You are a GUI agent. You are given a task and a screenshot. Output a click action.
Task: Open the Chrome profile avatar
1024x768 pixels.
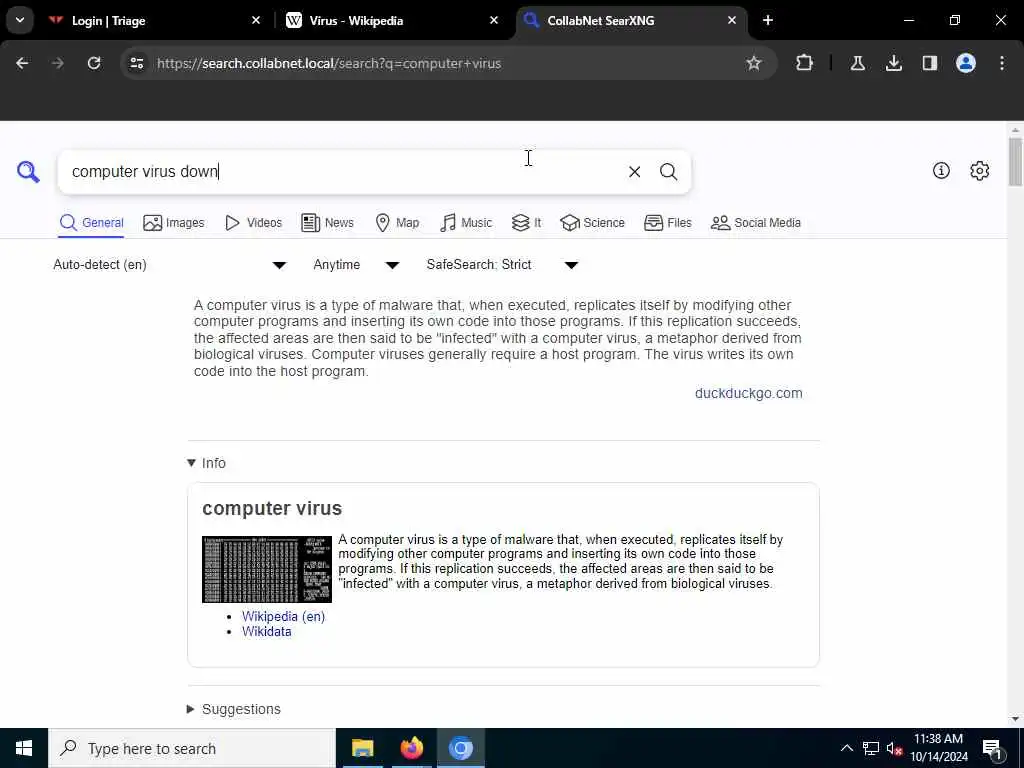pyautogui.click(x=966, y=63)
